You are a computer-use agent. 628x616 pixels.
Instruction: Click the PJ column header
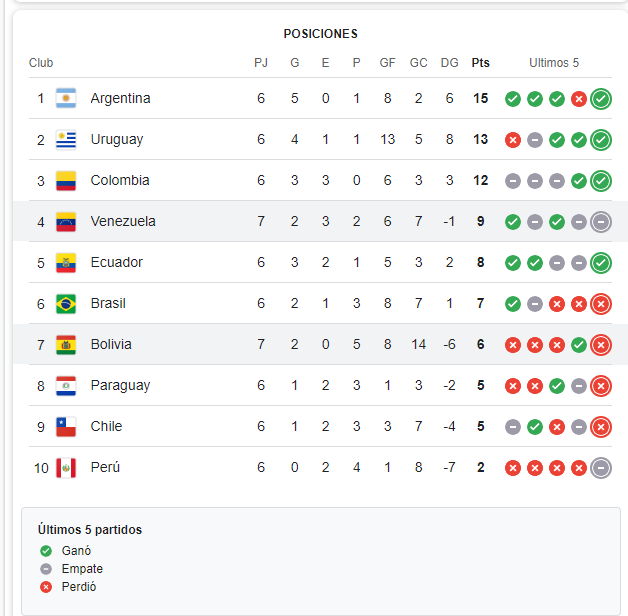coord(261,63)
